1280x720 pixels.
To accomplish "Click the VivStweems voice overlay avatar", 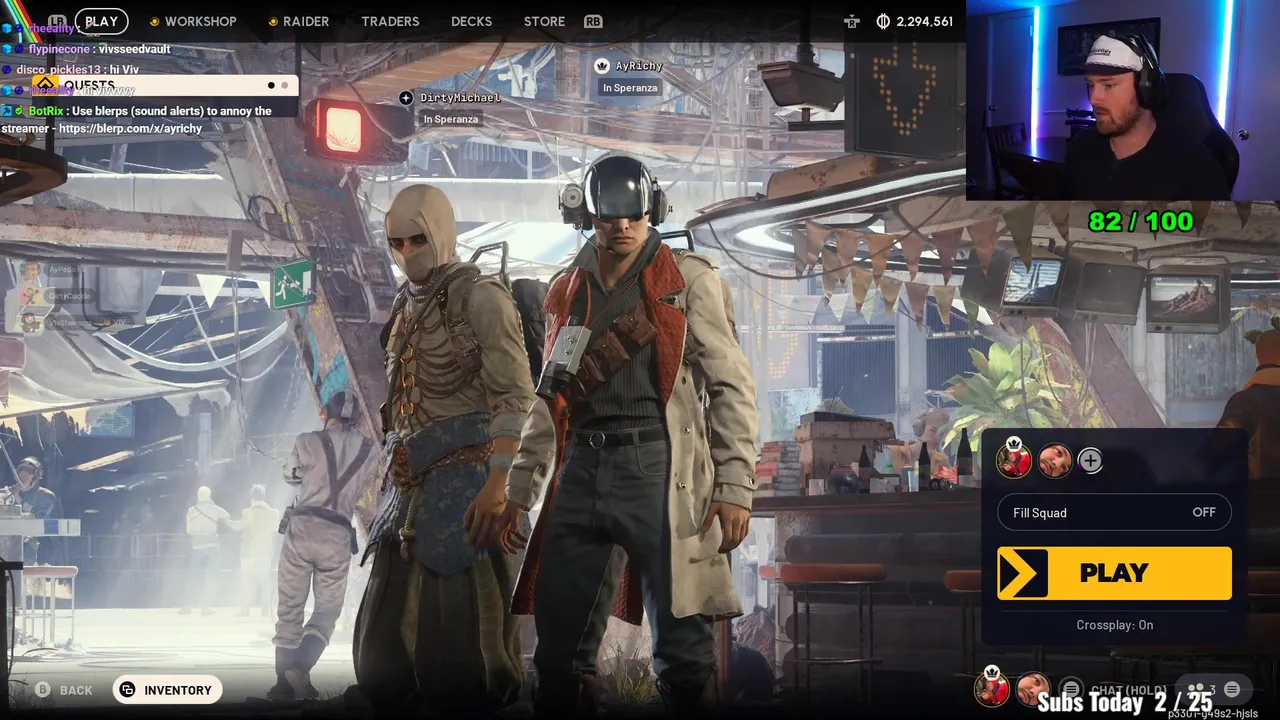I will [x=31, y=322].
